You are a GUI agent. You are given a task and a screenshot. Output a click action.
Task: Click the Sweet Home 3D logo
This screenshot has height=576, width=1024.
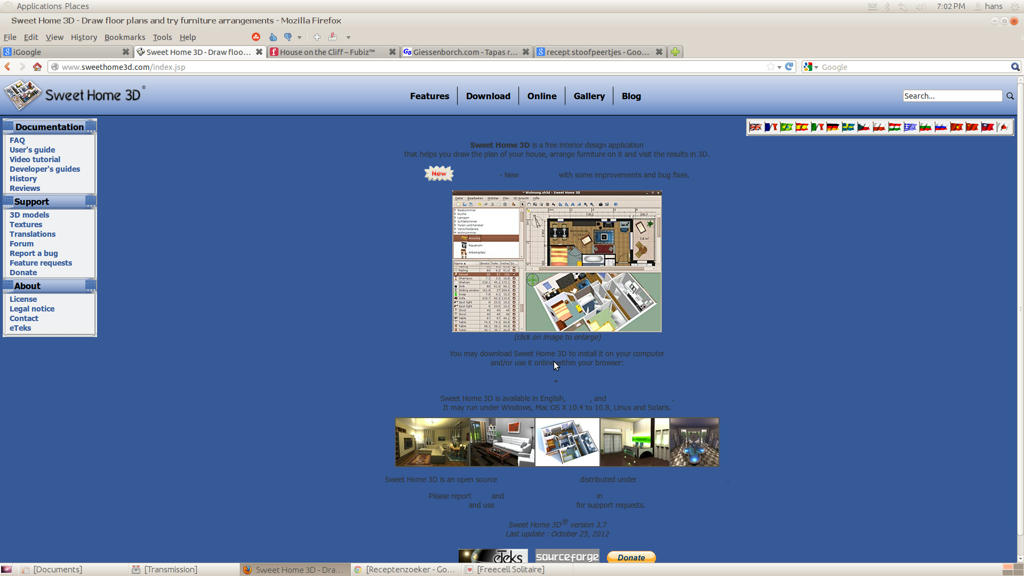(x=74, y=95)
